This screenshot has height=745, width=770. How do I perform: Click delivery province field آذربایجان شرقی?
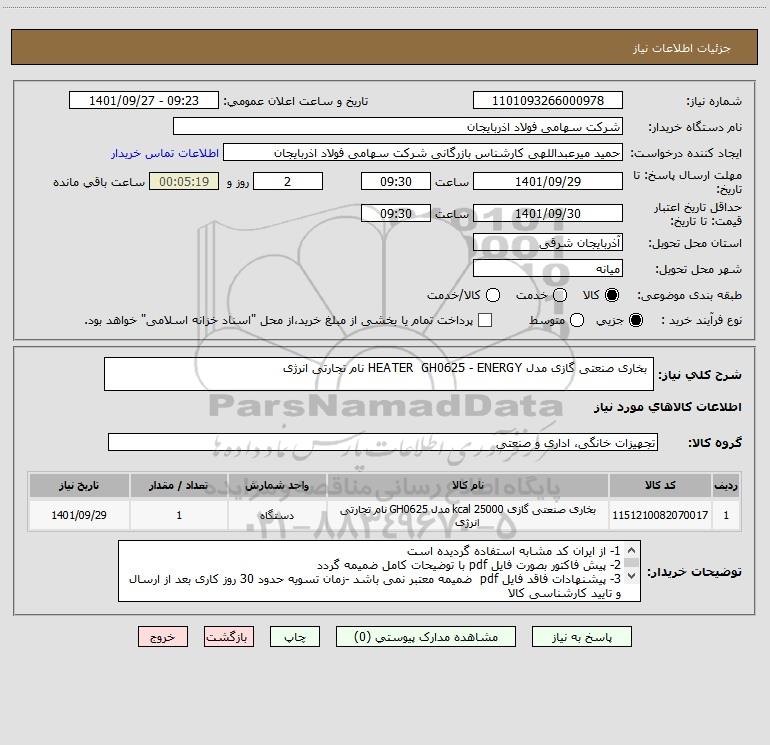coord(548,243)
